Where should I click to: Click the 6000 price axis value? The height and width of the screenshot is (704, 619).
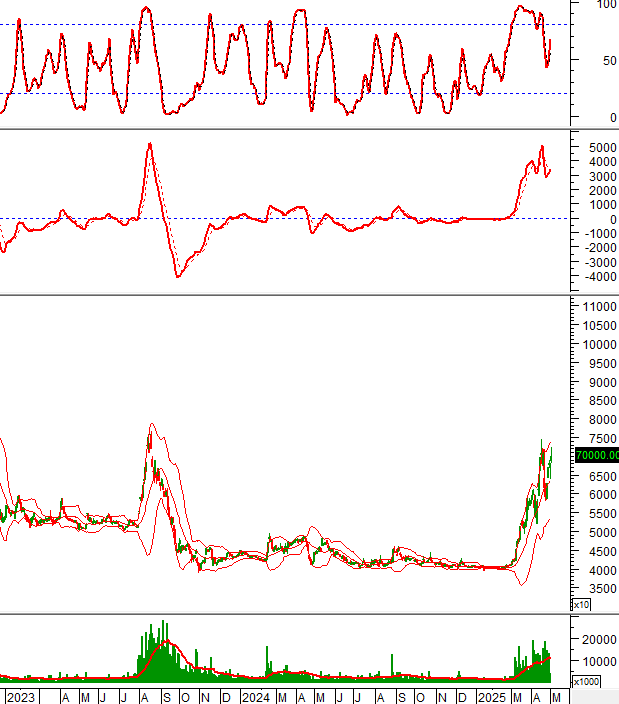click(602, 494)
